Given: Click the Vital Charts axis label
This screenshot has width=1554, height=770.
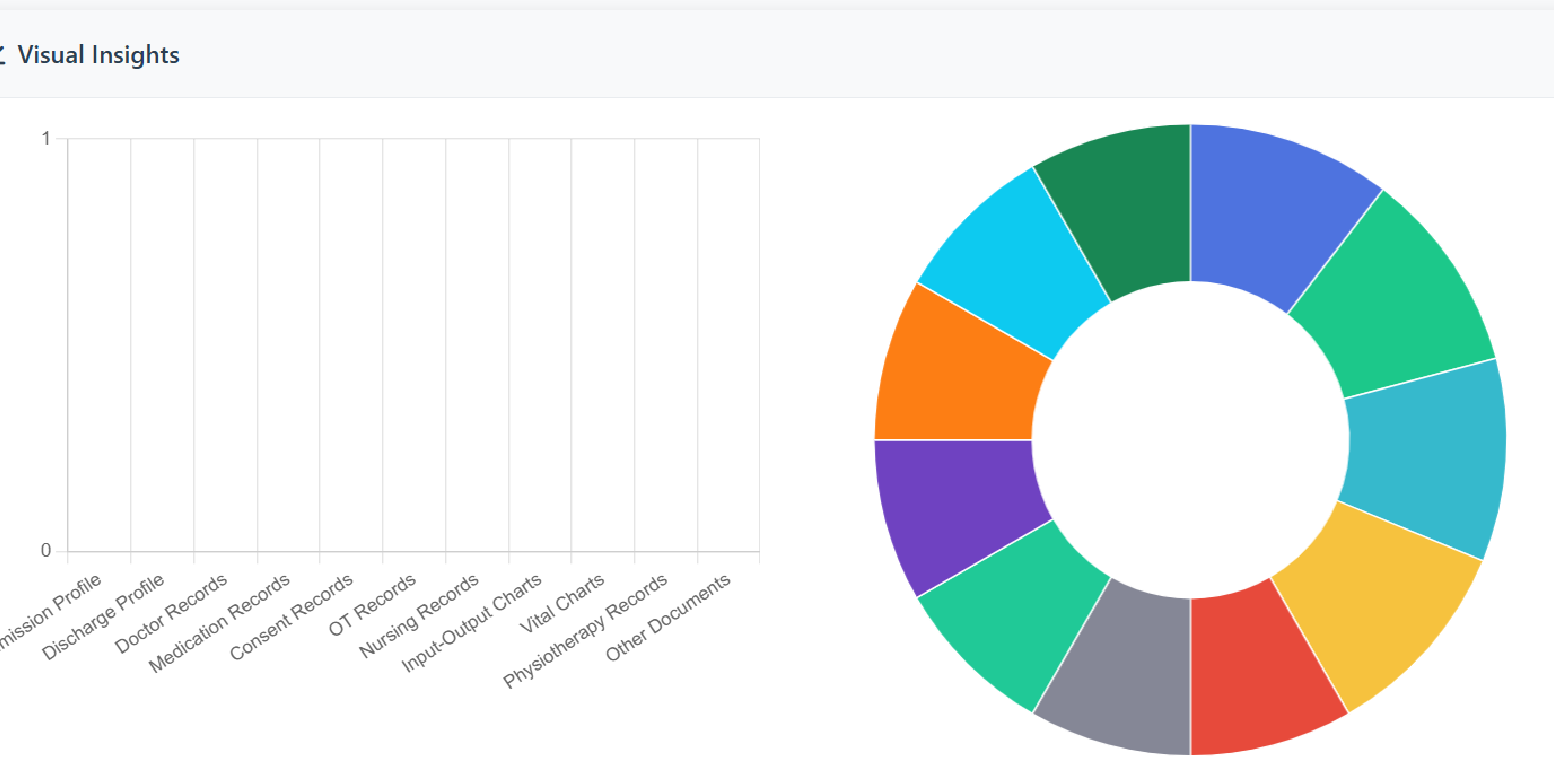Looking at the screenshot, I should [562, 604].
